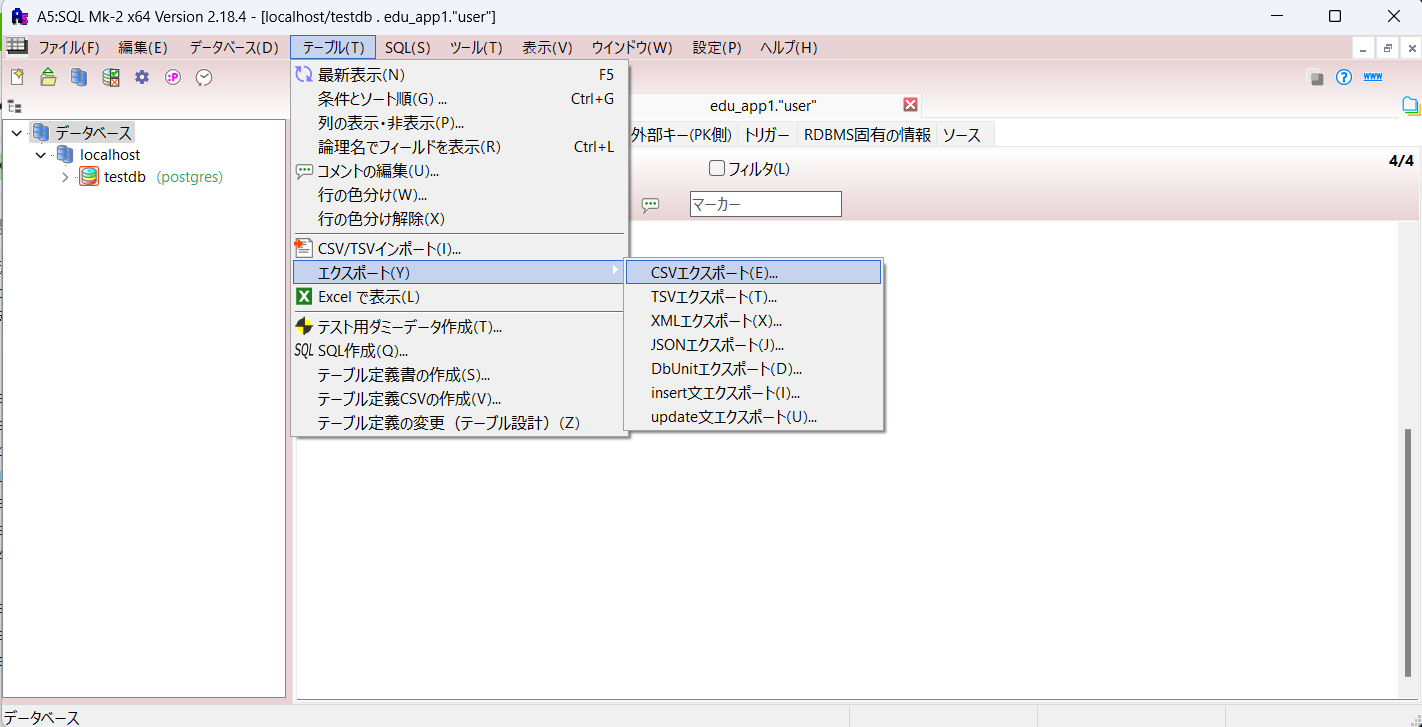Choose SQL作成(Q)... menu item
1422x727 pixels.
459,350
